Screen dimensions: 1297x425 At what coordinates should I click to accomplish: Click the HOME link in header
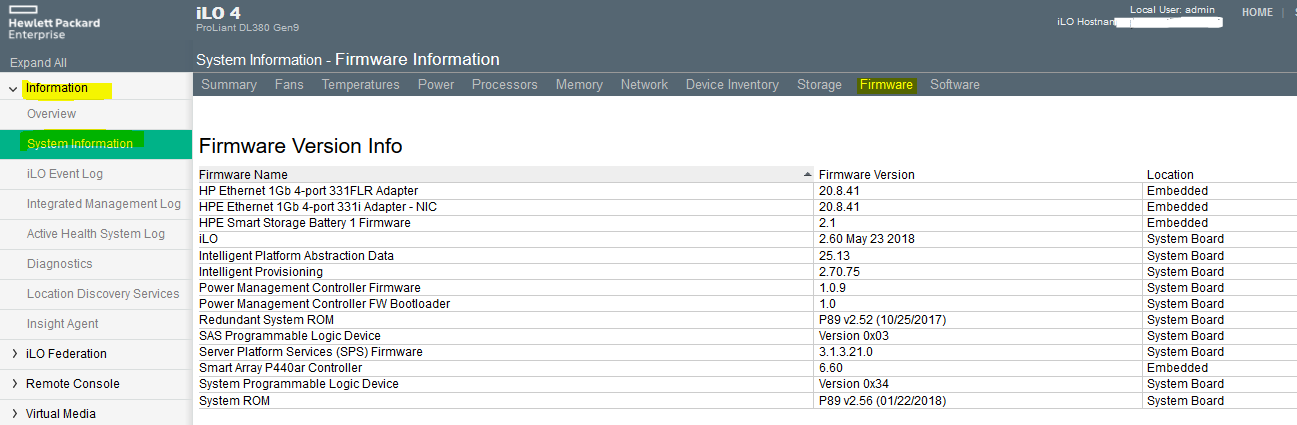tap(1257, 13)
